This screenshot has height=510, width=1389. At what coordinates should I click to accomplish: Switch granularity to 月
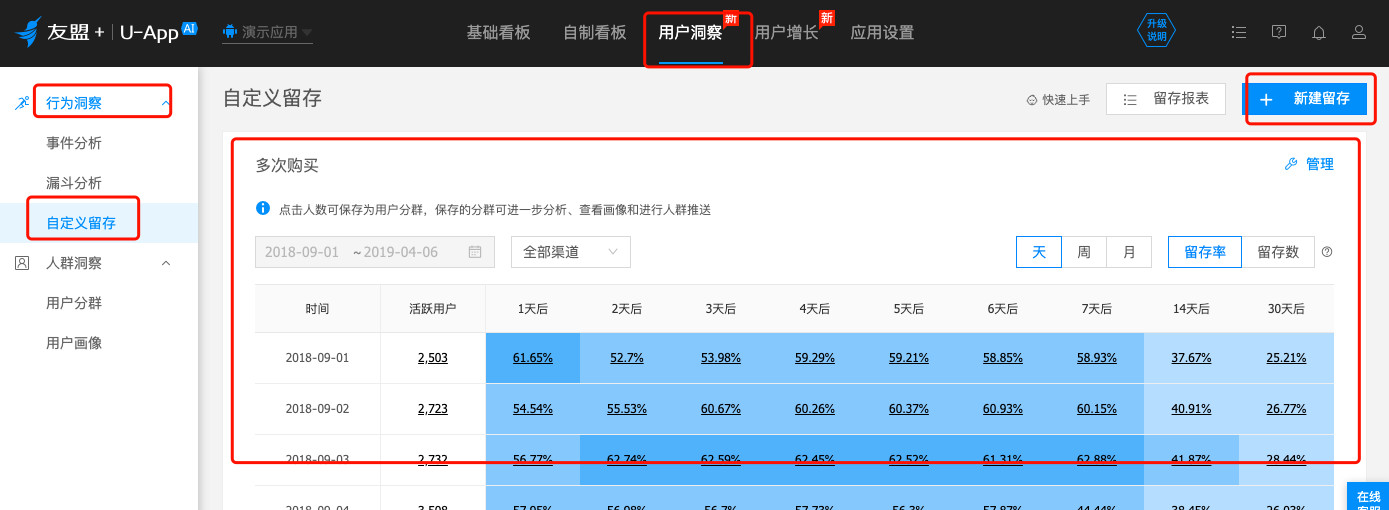point(1129,252)
